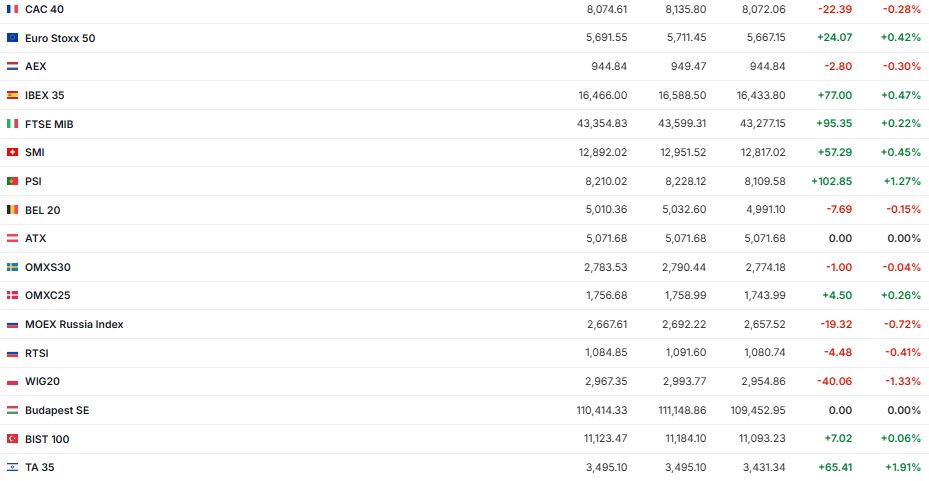The width and height of the screenshot is (929, 481).
Task: Click the Swedish flag icon beside OMXS30
Action: point(12,267)
